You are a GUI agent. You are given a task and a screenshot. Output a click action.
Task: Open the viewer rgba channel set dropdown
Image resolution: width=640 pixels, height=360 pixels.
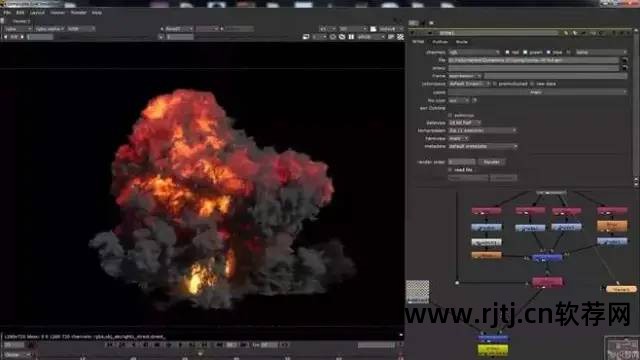(18, 29)
